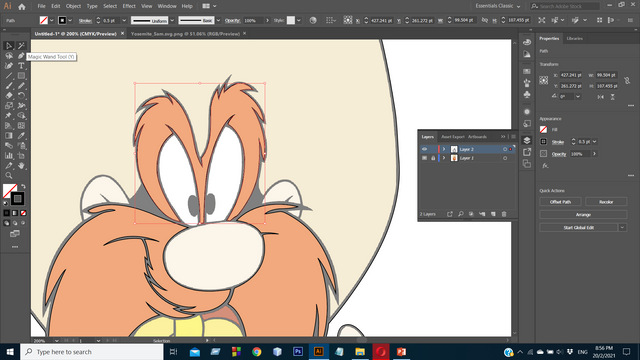This screenshot has height=360, width=640.
Task: Select the Zoom tool magnifier
Action: 9,176
